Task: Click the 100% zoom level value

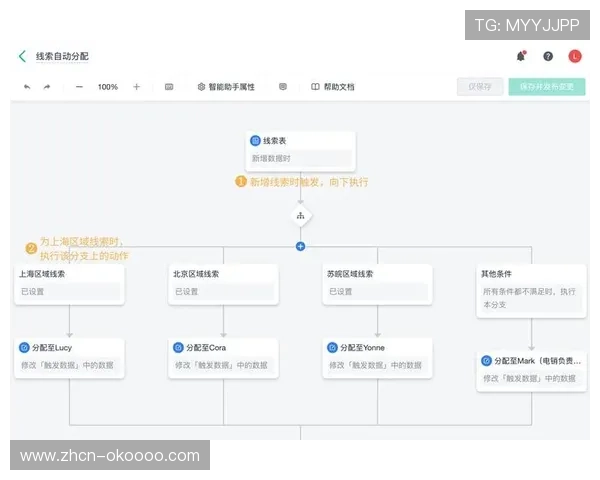Action: pos(108,87)
